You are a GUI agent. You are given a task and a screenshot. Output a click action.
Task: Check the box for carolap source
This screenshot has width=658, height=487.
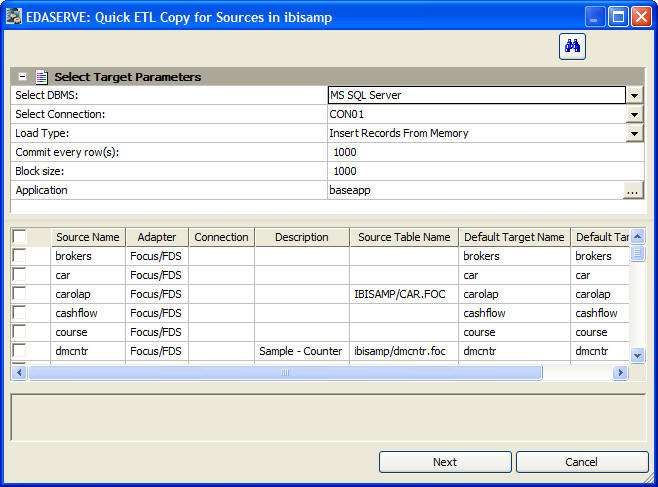[x=19, y=294]
